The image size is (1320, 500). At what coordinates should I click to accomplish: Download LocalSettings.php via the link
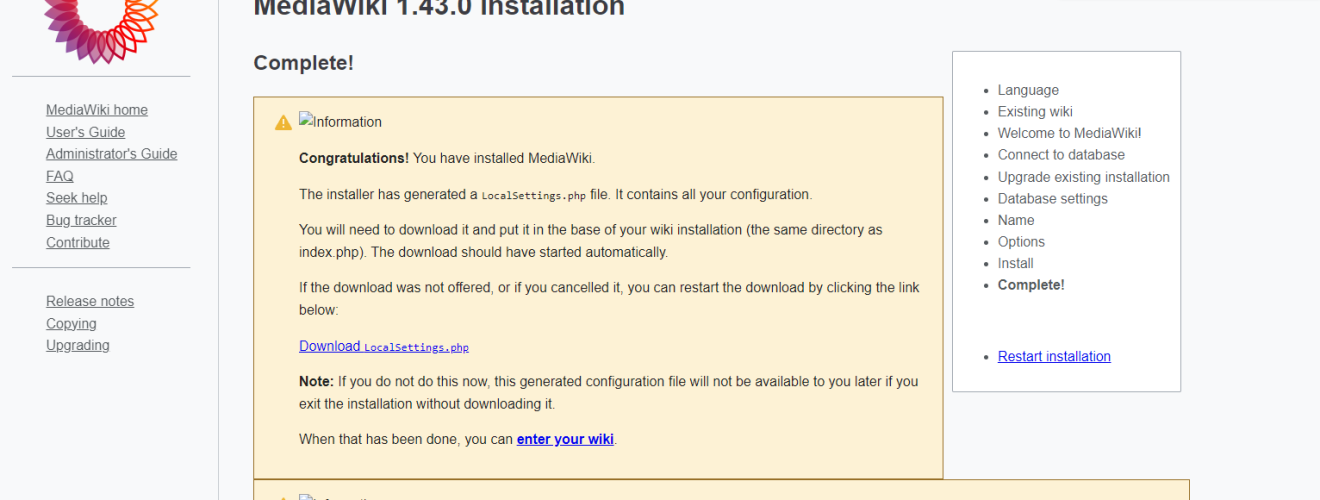pyautogui.click(x=384, y=346)
